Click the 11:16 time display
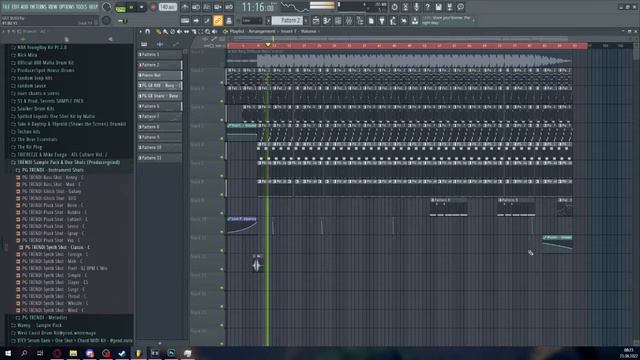Screen dimensions: 640x360 pyautogui.click(x=258, y=7)
